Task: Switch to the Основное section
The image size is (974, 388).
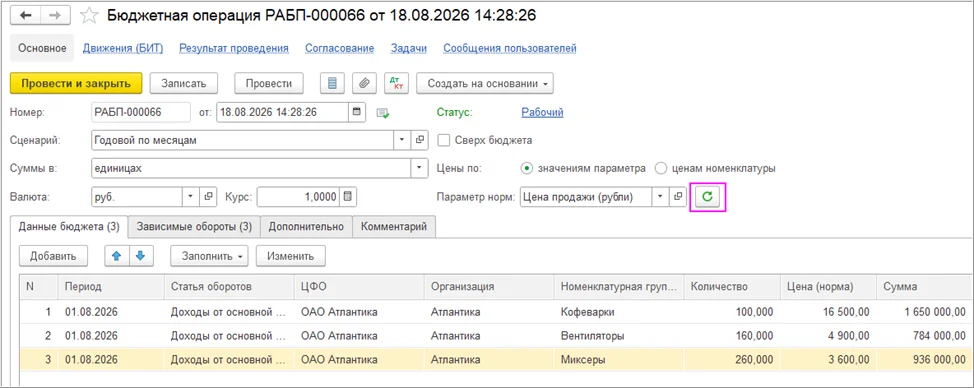Action: [42, 48]
